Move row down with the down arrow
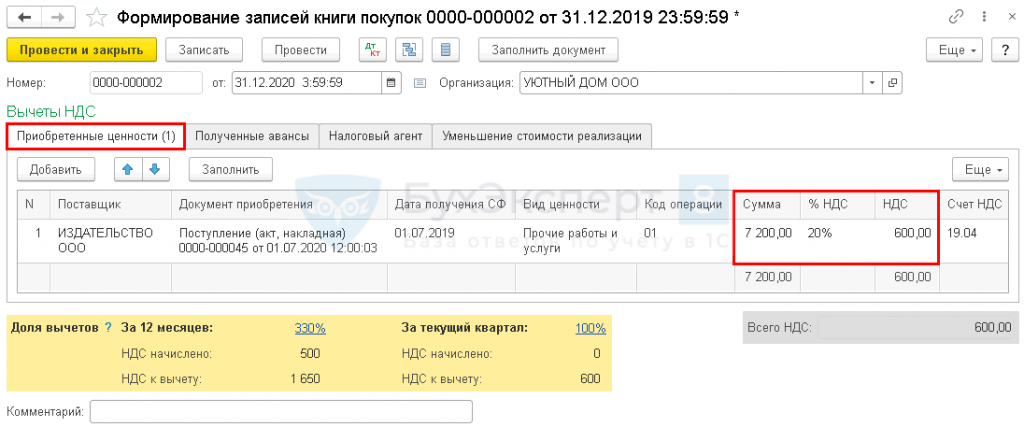 [153, 169]
